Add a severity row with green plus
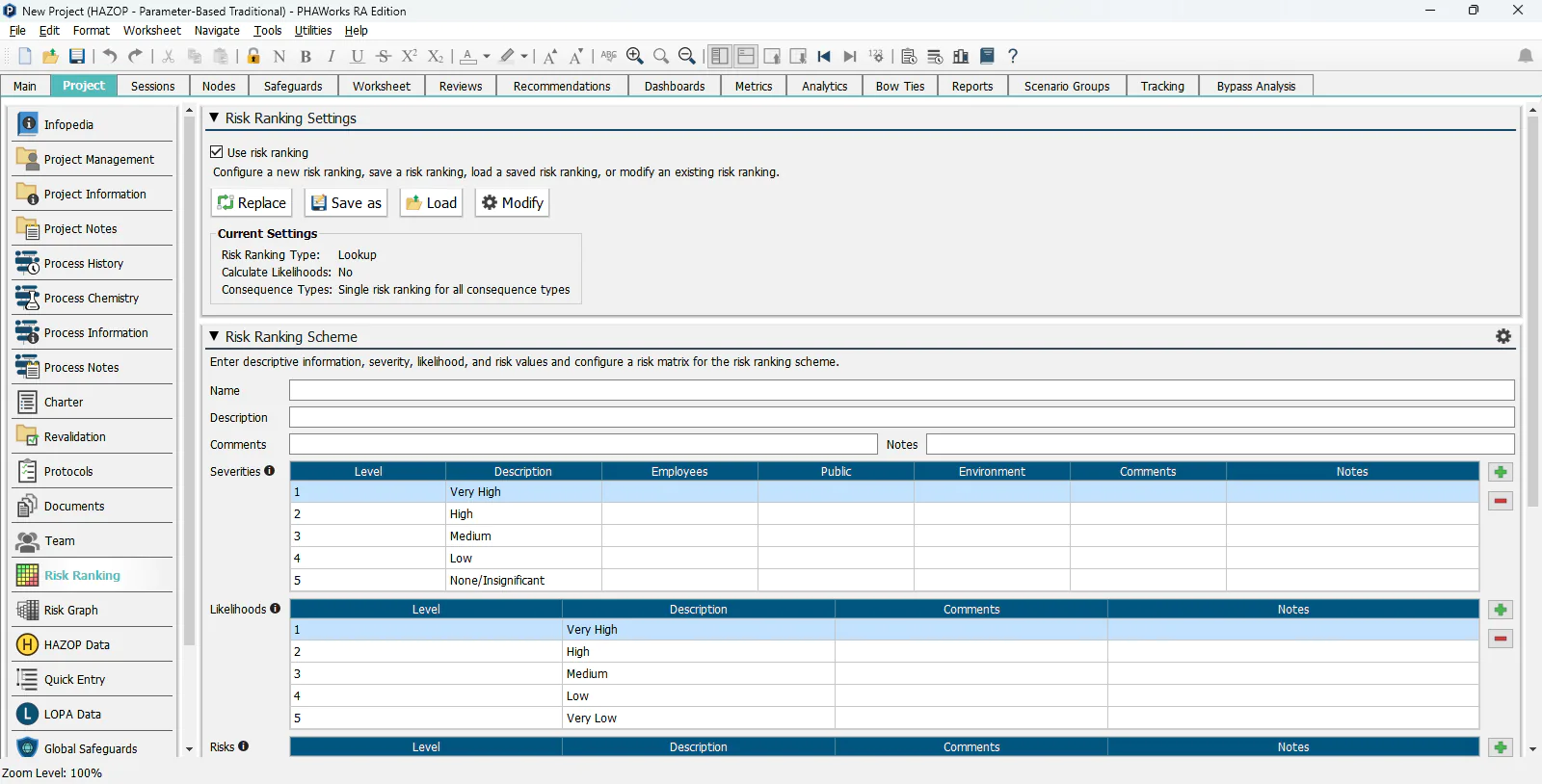The width and height of the screenshot is (1542, 784). [1501, 472]
